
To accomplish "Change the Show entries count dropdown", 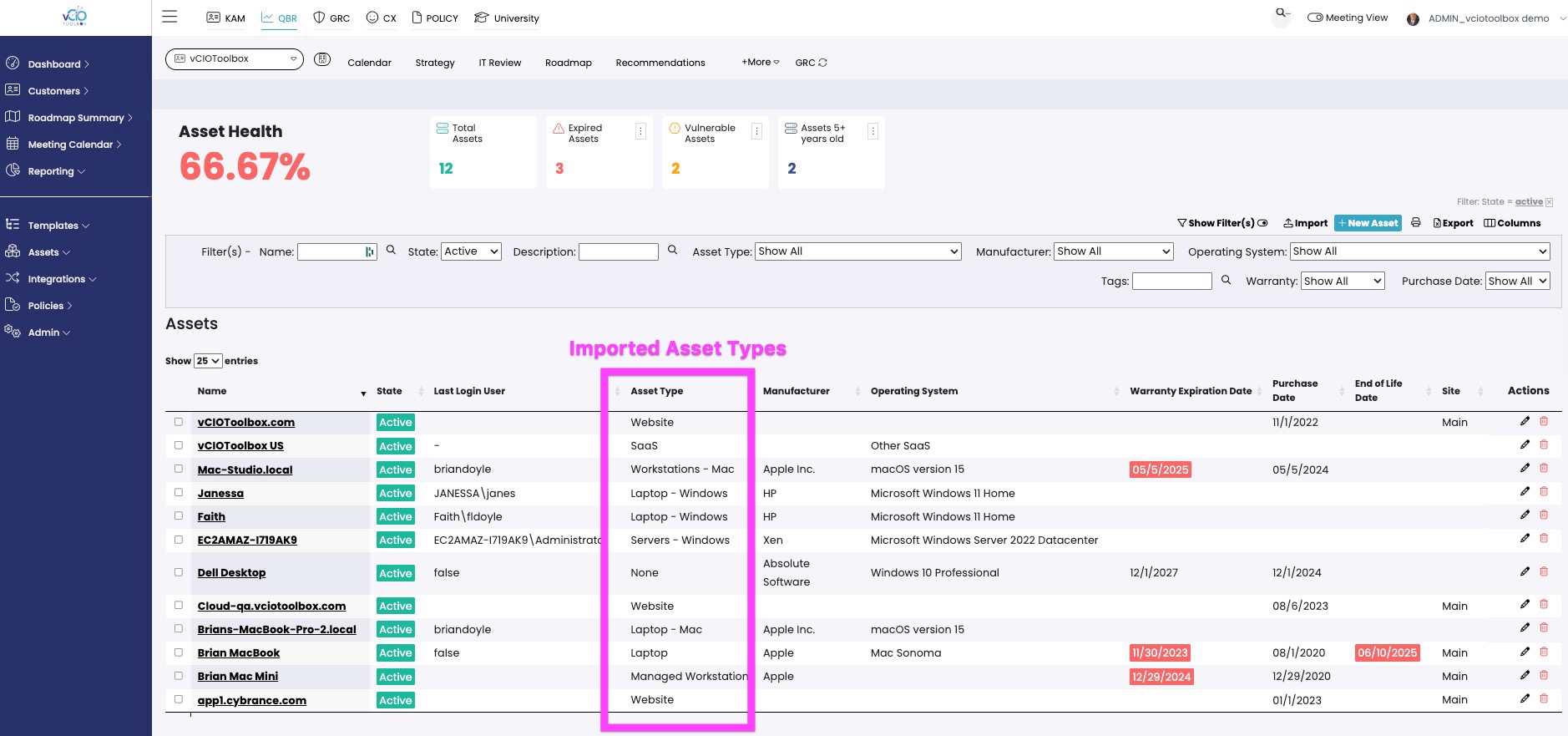I will tap(208, 361).
